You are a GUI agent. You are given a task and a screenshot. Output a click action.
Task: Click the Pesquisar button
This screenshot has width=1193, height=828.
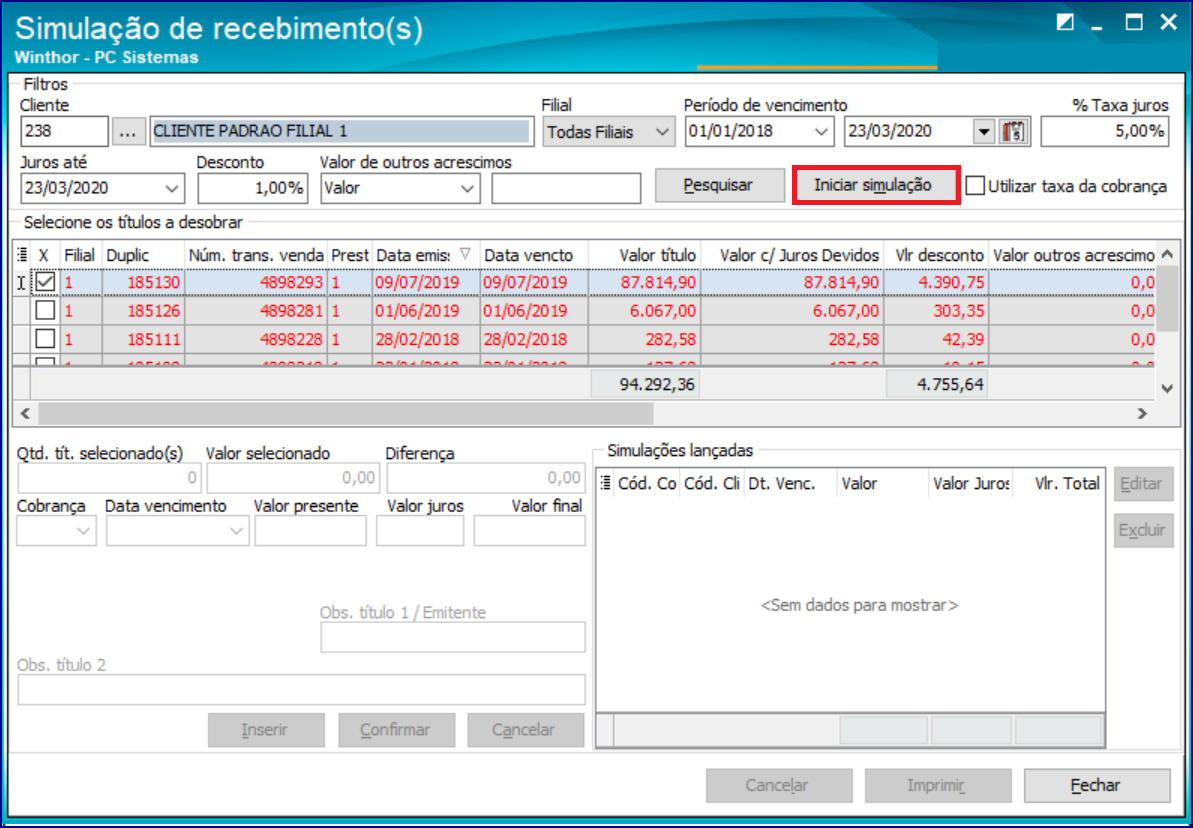719,185
